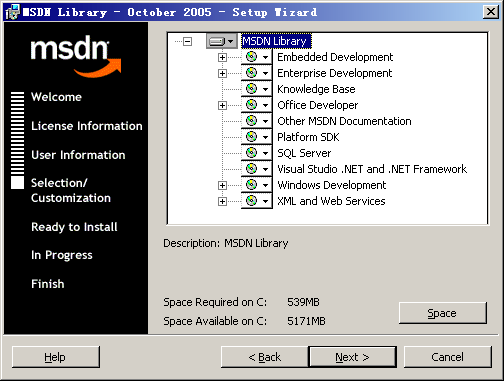Select Other MSDN Documentation item
Image resolution: width=504 pixels, height=381 pixels.
click(x=344, y=121)
